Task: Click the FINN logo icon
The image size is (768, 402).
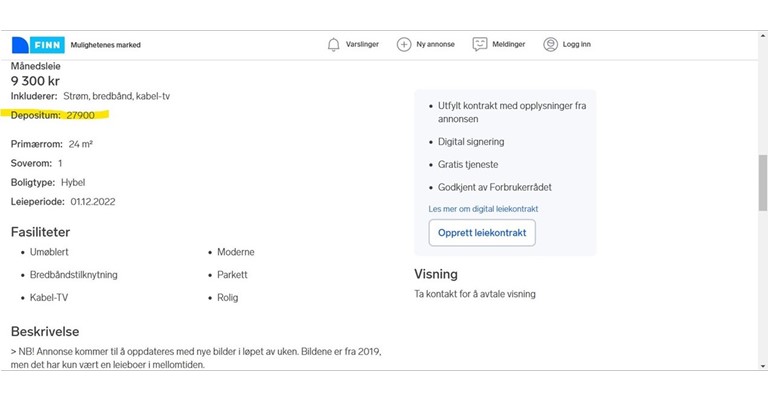Action: pos(38,45)
